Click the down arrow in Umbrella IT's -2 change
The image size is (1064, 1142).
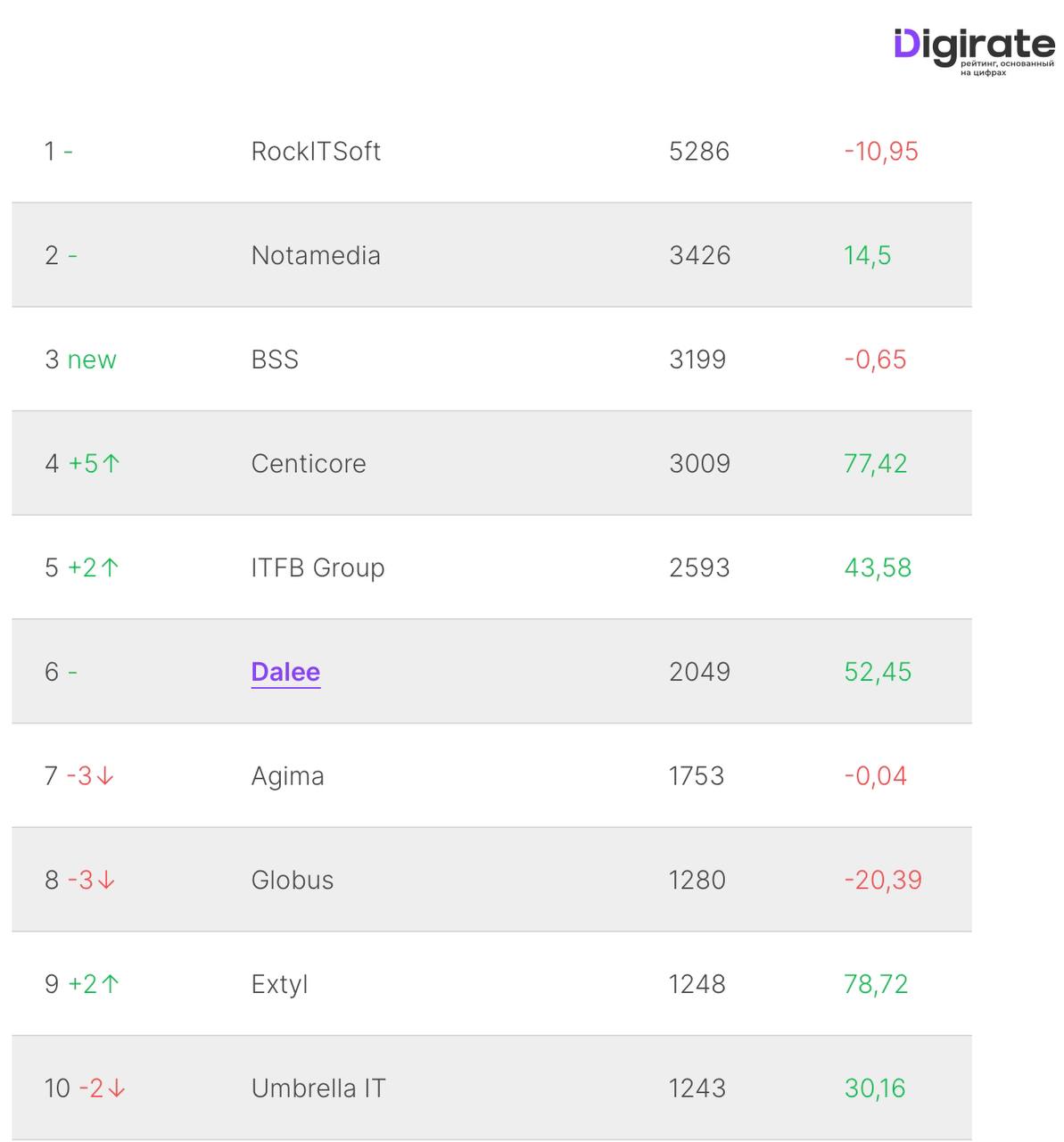pyautogui.click(x=117, y=1088)
